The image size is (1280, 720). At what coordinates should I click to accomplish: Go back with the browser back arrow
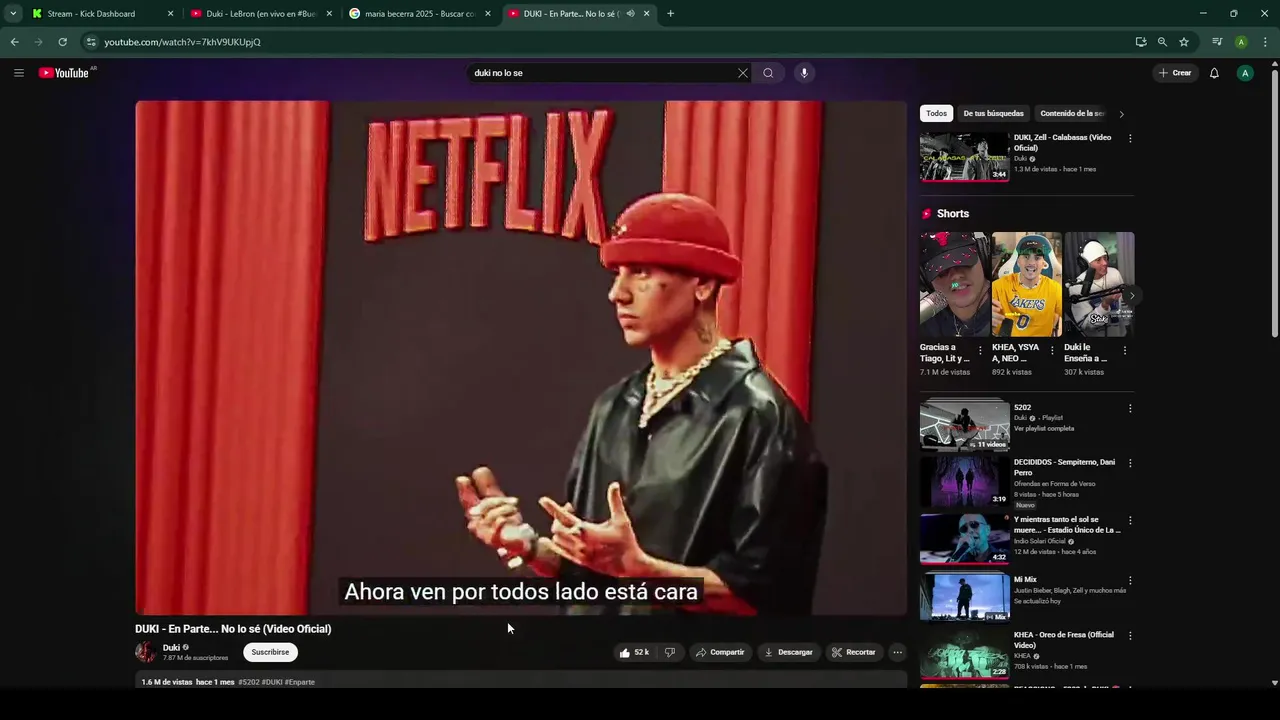(x=14, y=42)
